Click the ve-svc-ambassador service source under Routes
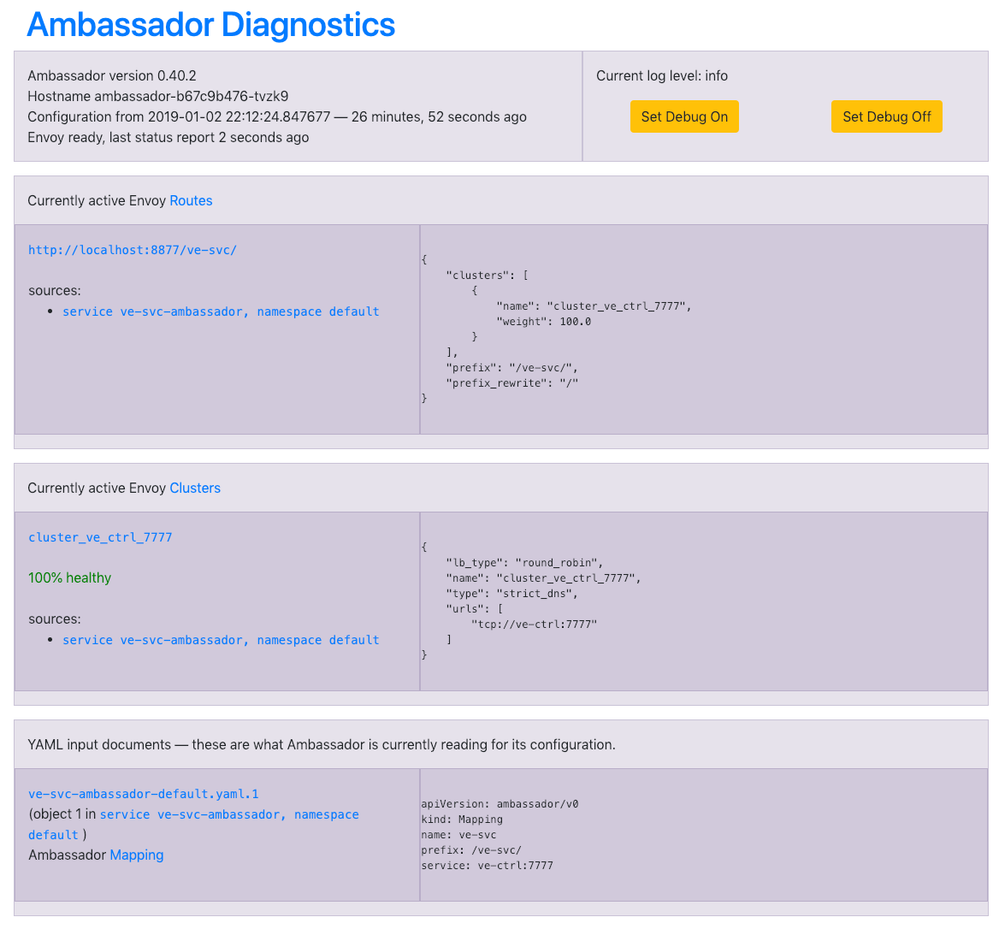Viewport: 999px width, 930px height. click(221, 311)
